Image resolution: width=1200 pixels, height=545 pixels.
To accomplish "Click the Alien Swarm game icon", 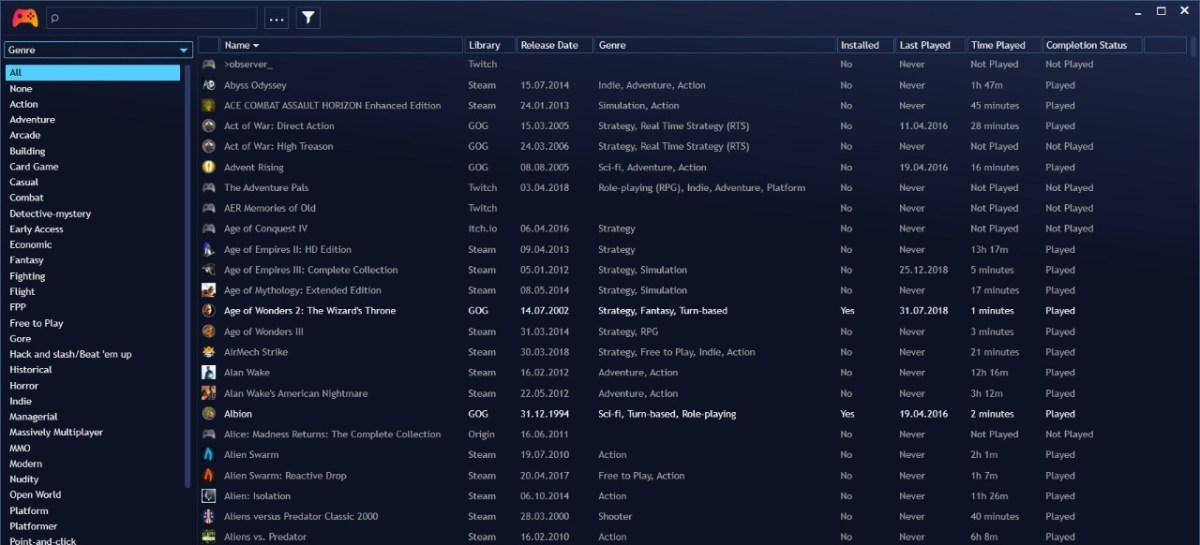I will [x=208, y=455].
